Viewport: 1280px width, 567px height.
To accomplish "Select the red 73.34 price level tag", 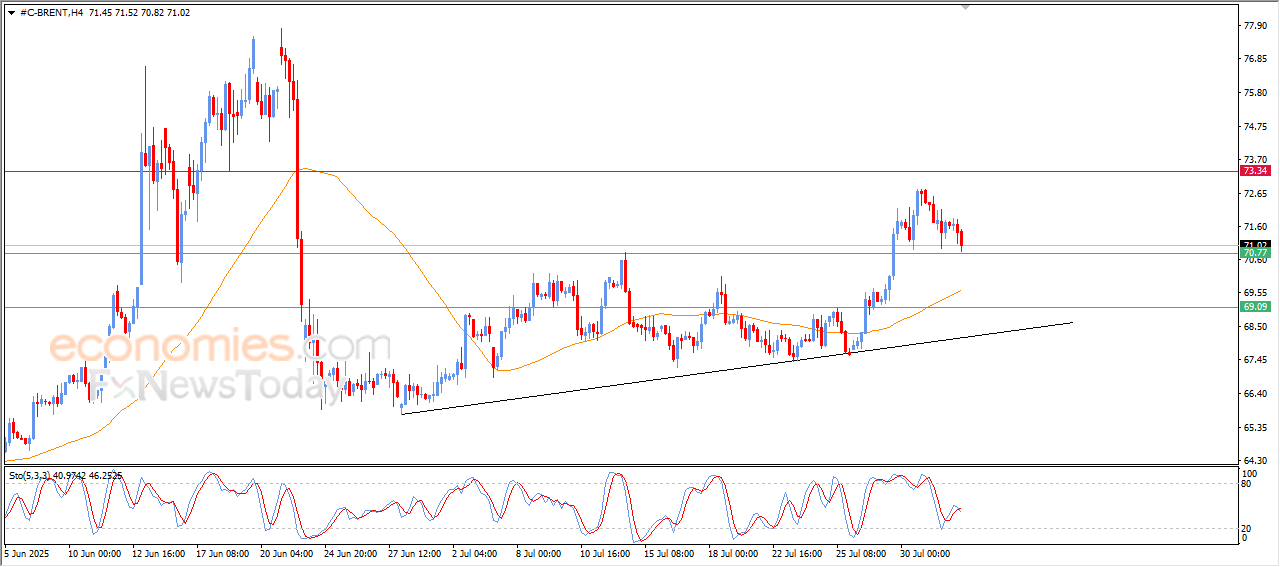I will click(x=1254, y=171).
